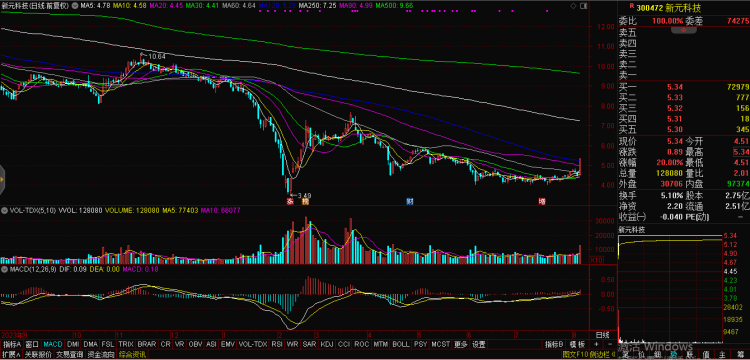Click the 榜 event marker below the chart
The height and width of the screenshot is (360, 750).
point(305,201)
